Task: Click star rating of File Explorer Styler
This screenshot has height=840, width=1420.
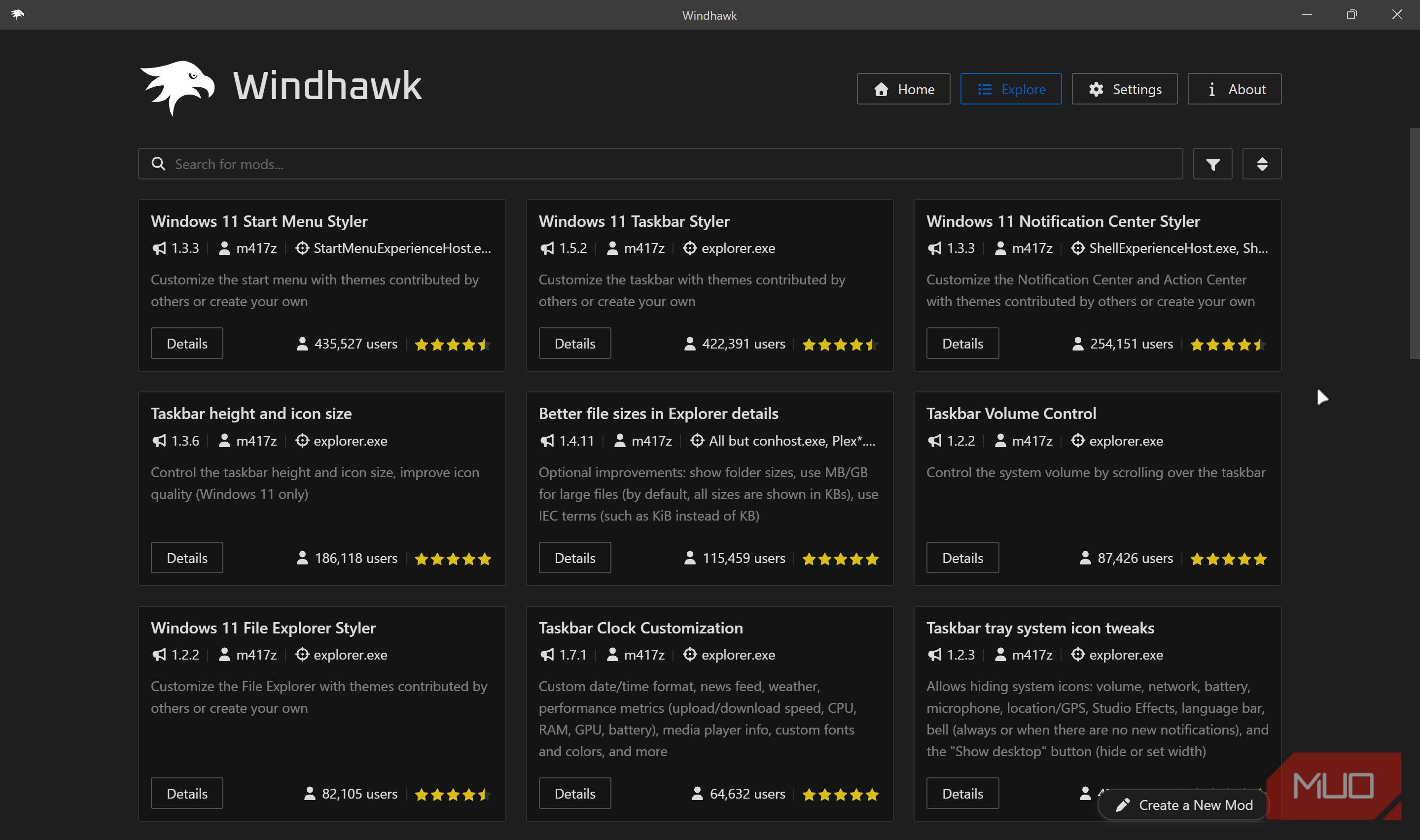Action: (453, 794)
